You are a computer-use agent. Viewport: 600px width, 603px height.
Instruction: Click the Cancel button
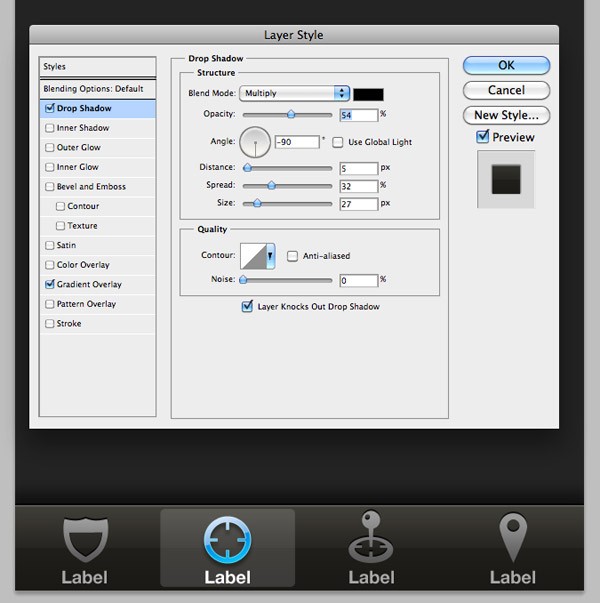pos(506,90)
